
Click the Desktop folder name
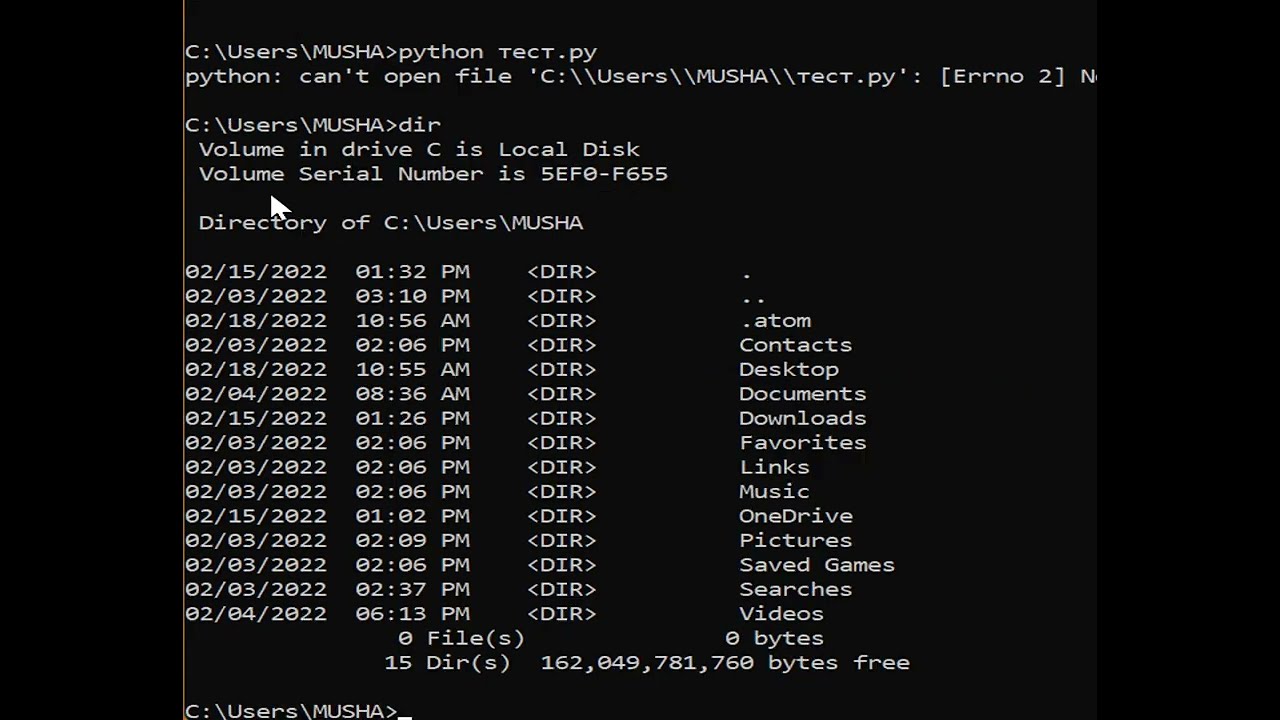coord(789,369)
